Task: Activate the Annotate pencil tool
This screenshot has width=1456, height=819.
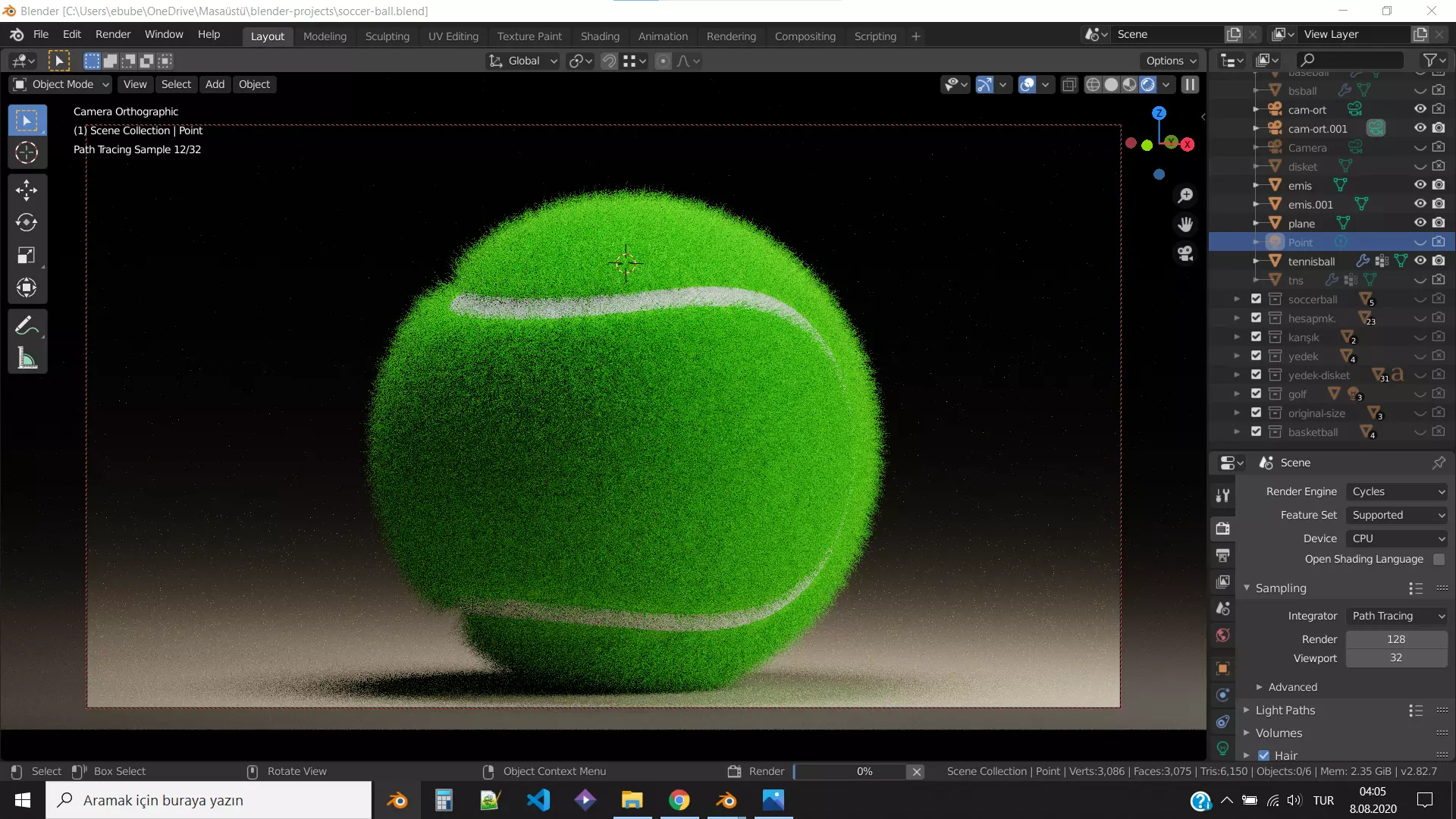Action: tap(27, 326)
